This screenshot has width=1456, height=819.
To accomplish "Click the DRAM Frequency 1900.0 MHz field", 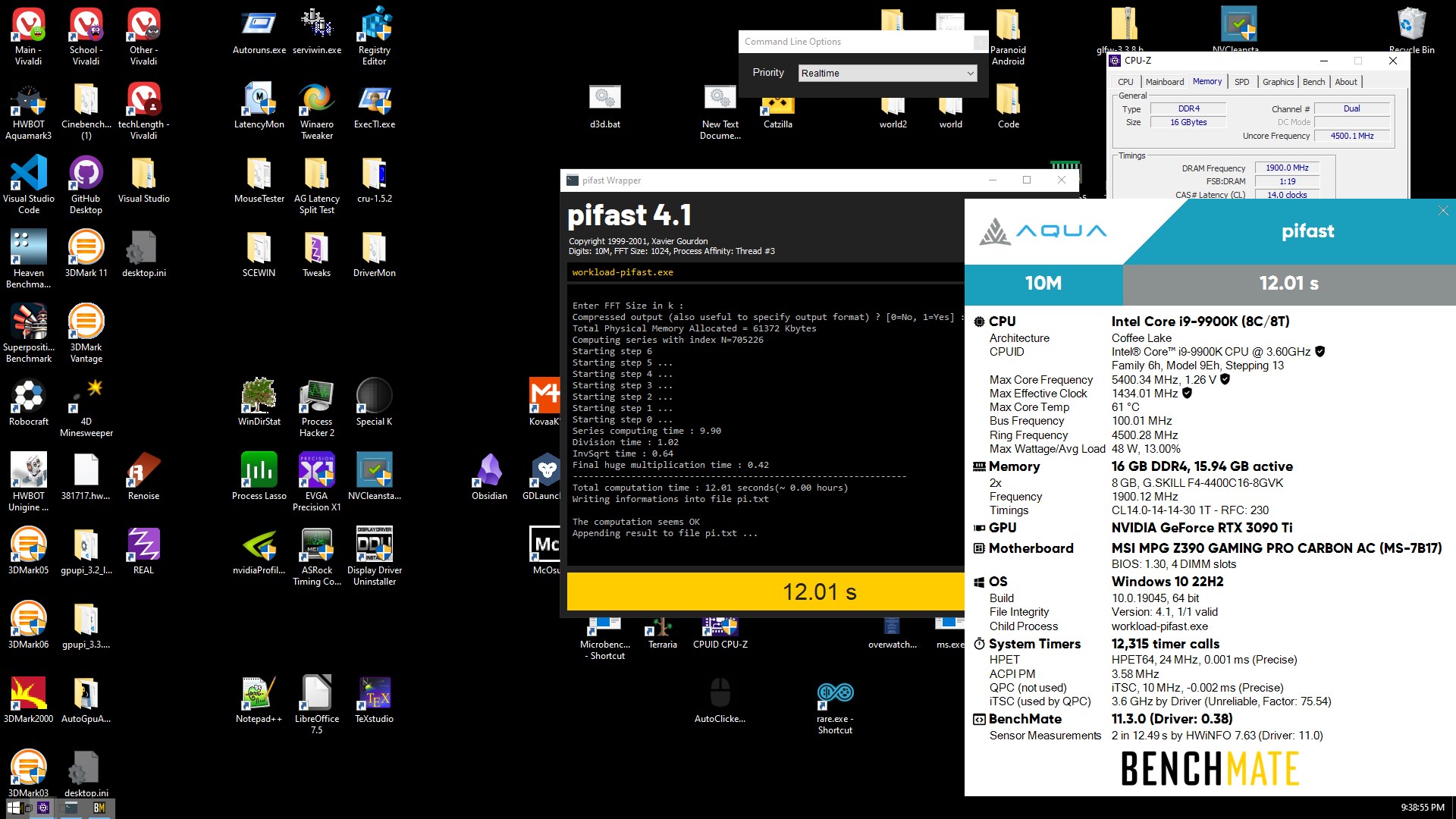I will pyautogui.click(x=1287, y=168).
